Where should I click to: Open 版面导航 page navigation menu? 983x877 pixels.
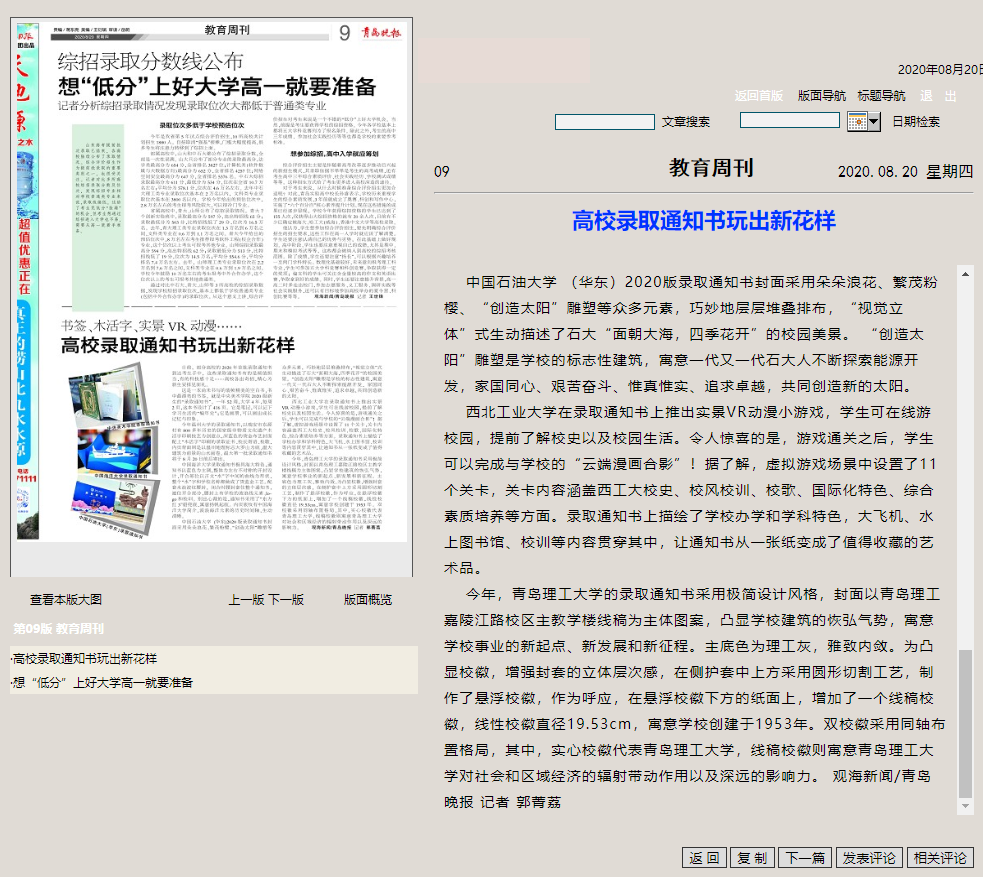822,96
